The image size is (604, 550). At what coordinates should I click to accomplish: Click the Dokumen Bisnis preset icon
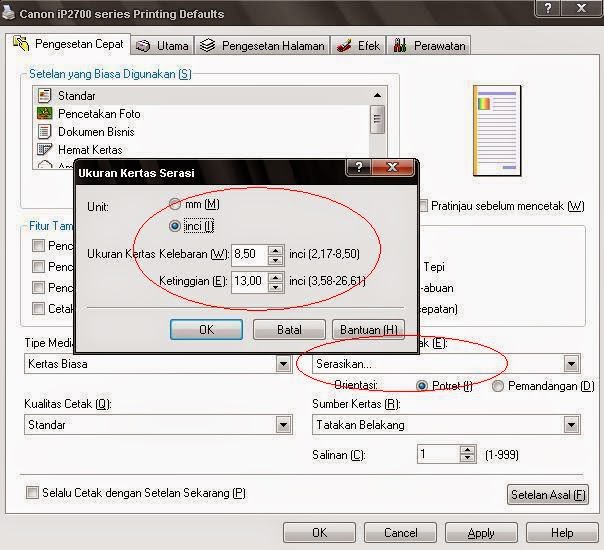44,131
